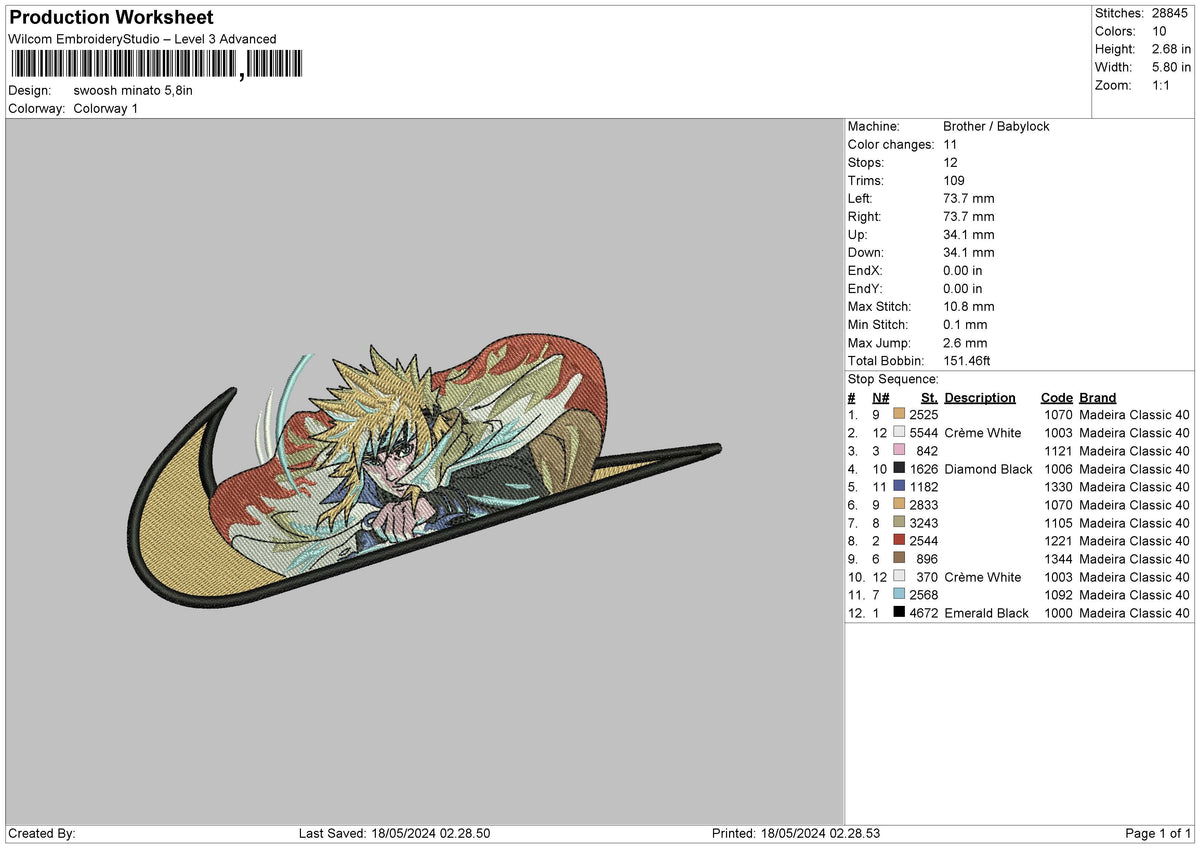The width and height of the screenshot is (1200, 848).
Task: Click thread code 1105
Action: [x=1057, y=523]
